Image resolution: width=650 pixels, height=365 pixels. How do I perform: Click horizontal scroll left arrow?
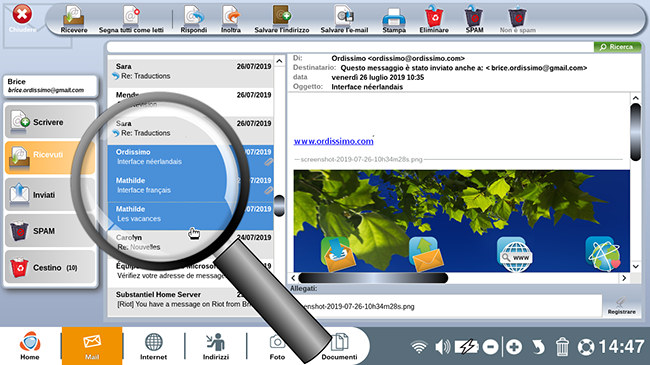(293, 278)
